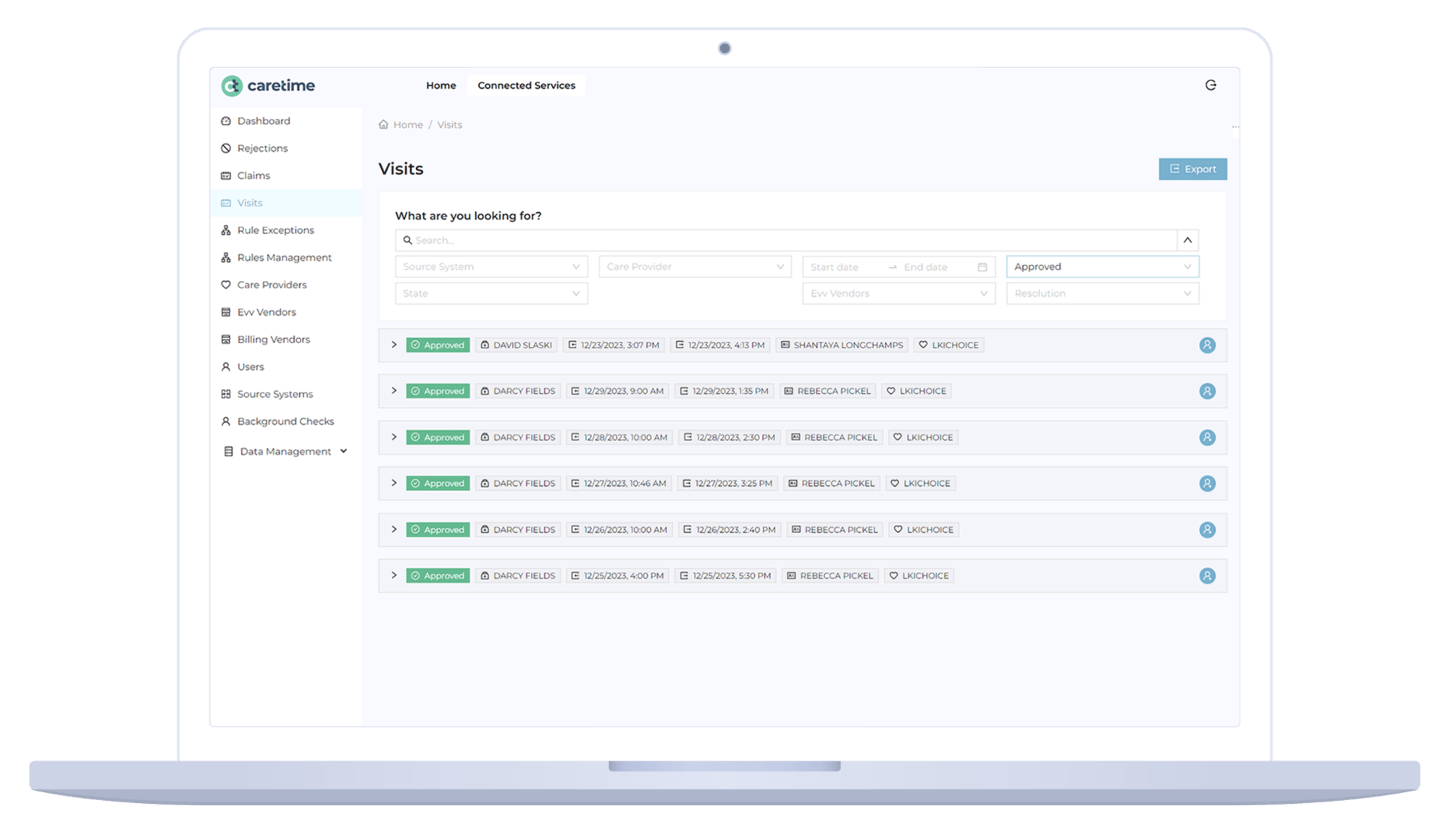Click the 12/27/2023, 10:46 AM start time

tap(619, 484)
